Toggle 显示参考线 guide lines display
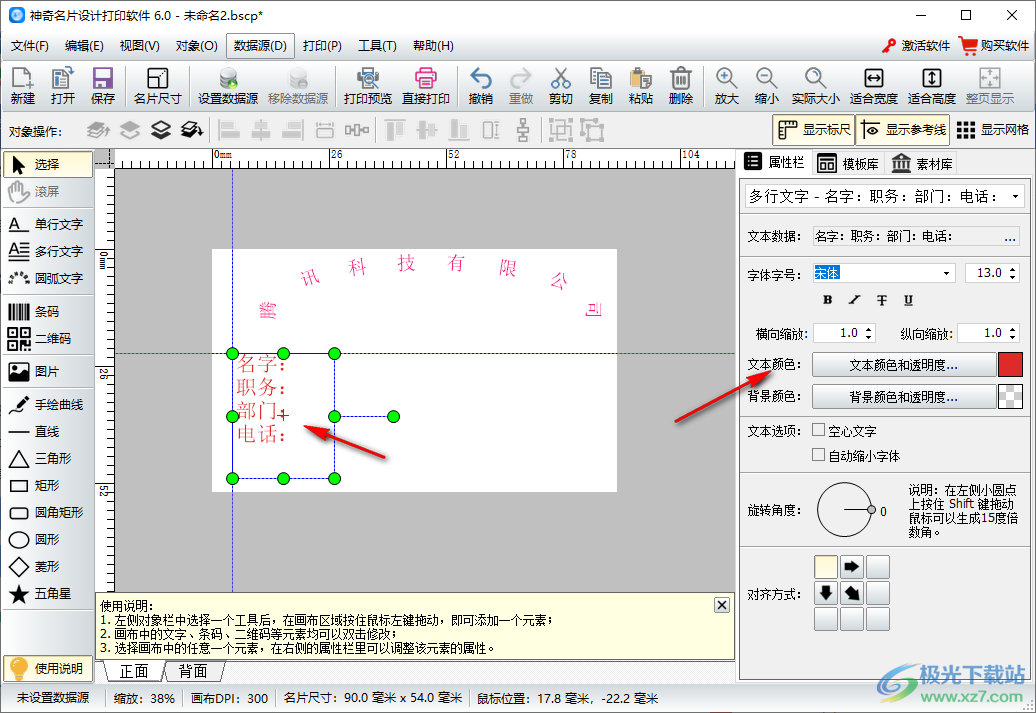This screenshot has width=1036, height=713. click(903, 130)
